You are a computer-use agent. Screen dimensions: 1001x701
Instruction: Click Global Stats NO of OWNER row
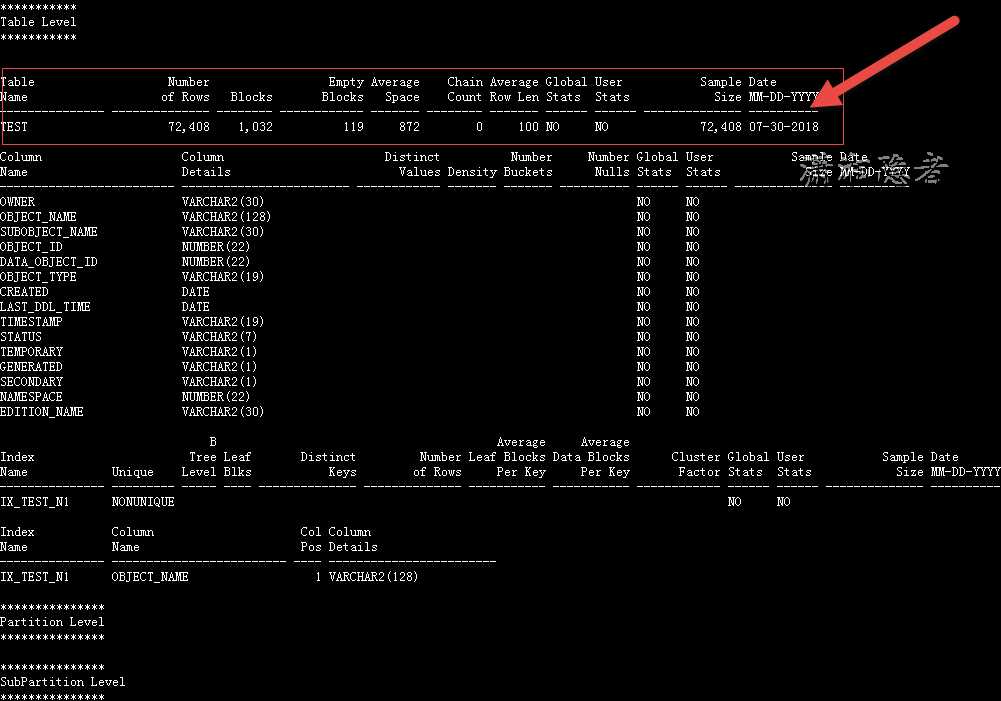(644, 202)
